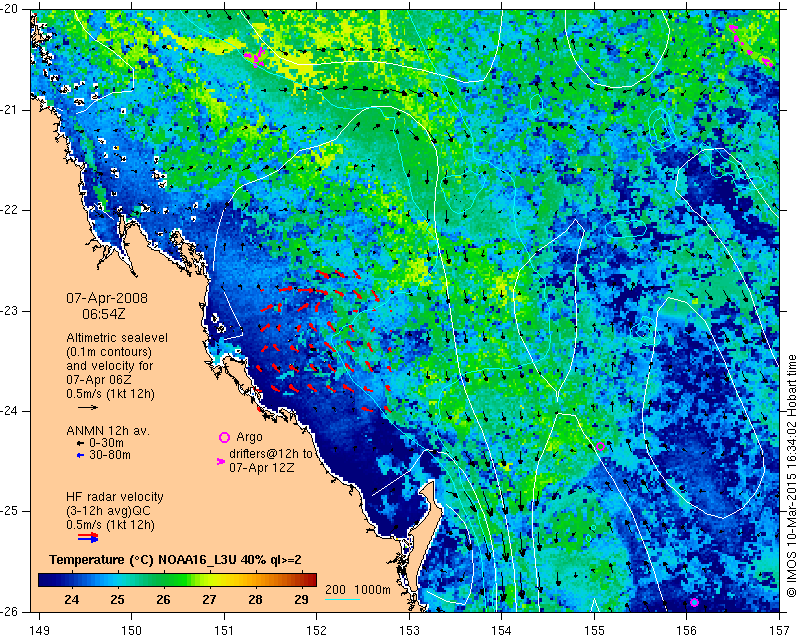
Task: Click longitude axis label 149
Action: click(39, 631)
